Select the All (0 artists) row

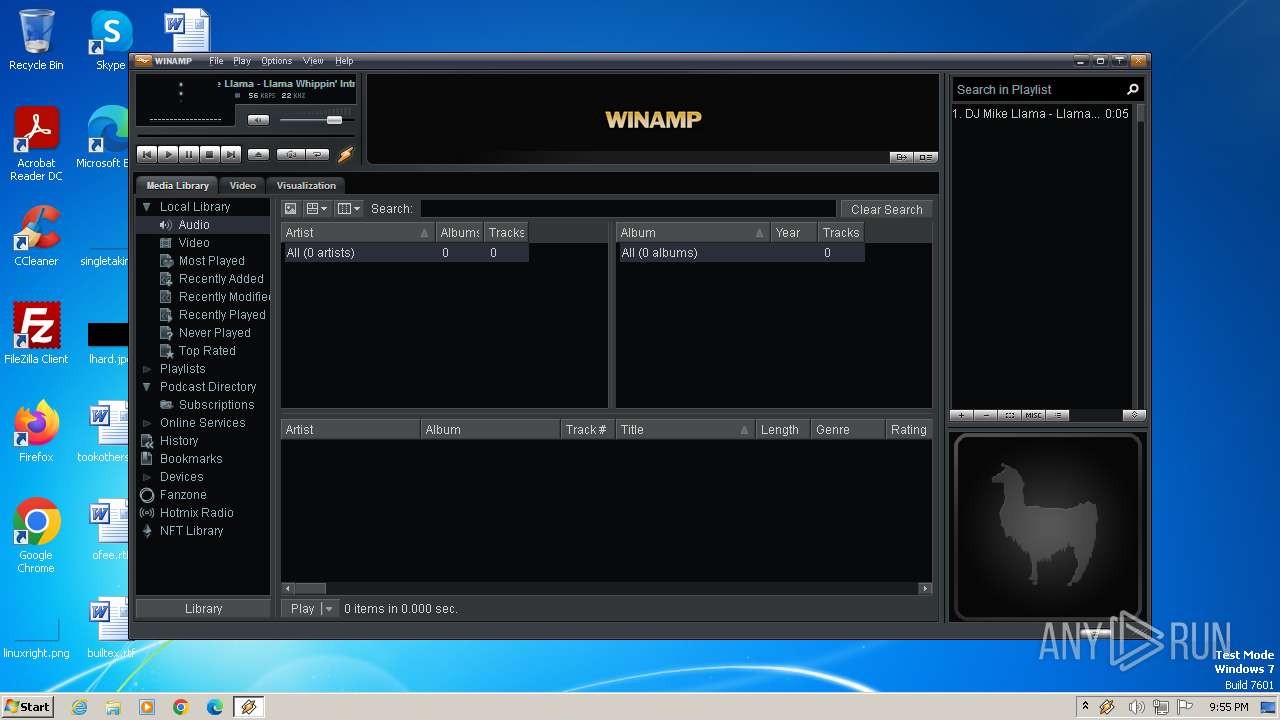(x=404, y=253)
